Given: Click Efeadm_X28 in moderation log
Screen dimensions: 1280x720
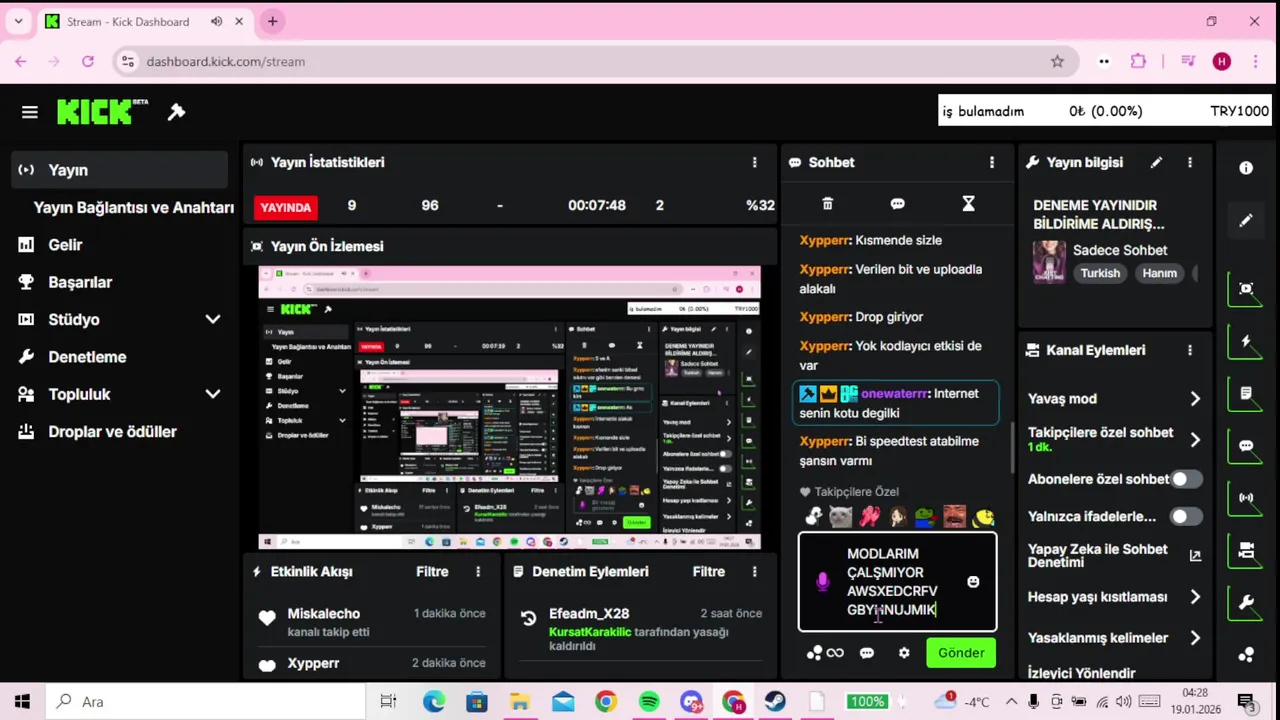Looking at the screenshot, I should (x=589, y=614).
